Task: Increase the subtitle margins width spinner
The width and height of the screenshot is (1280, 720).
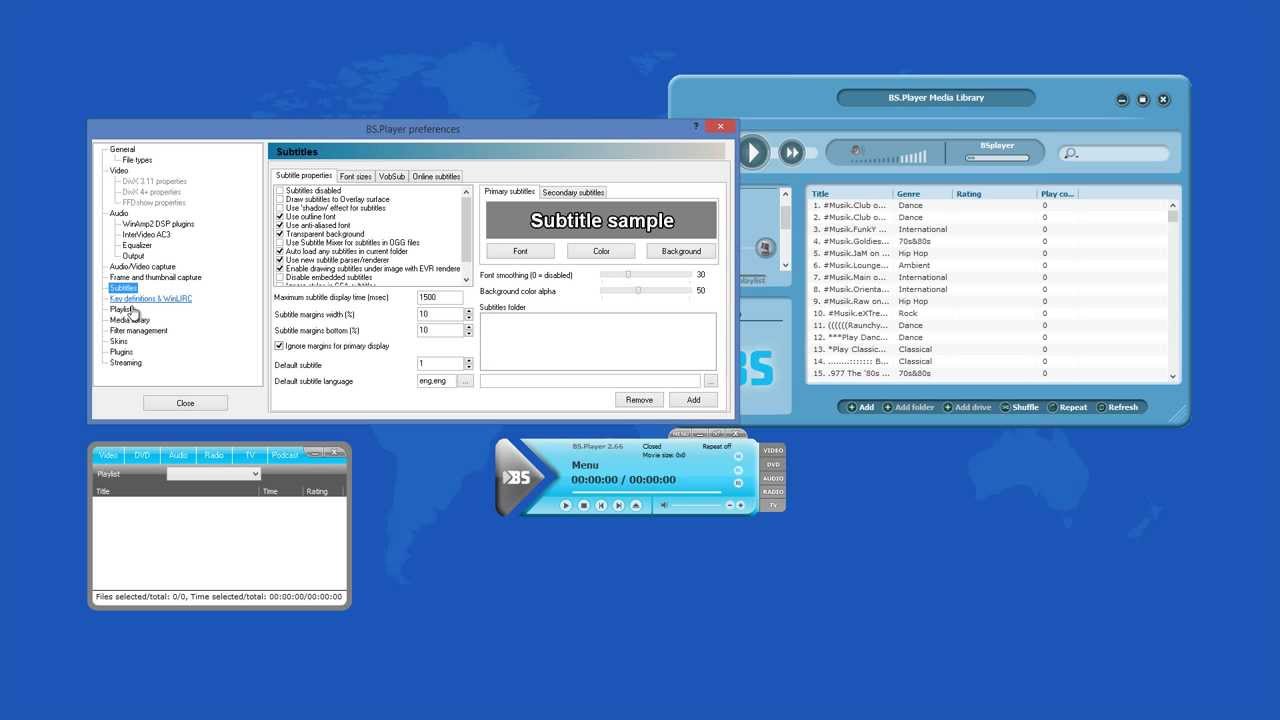Action: click(468, 311)
